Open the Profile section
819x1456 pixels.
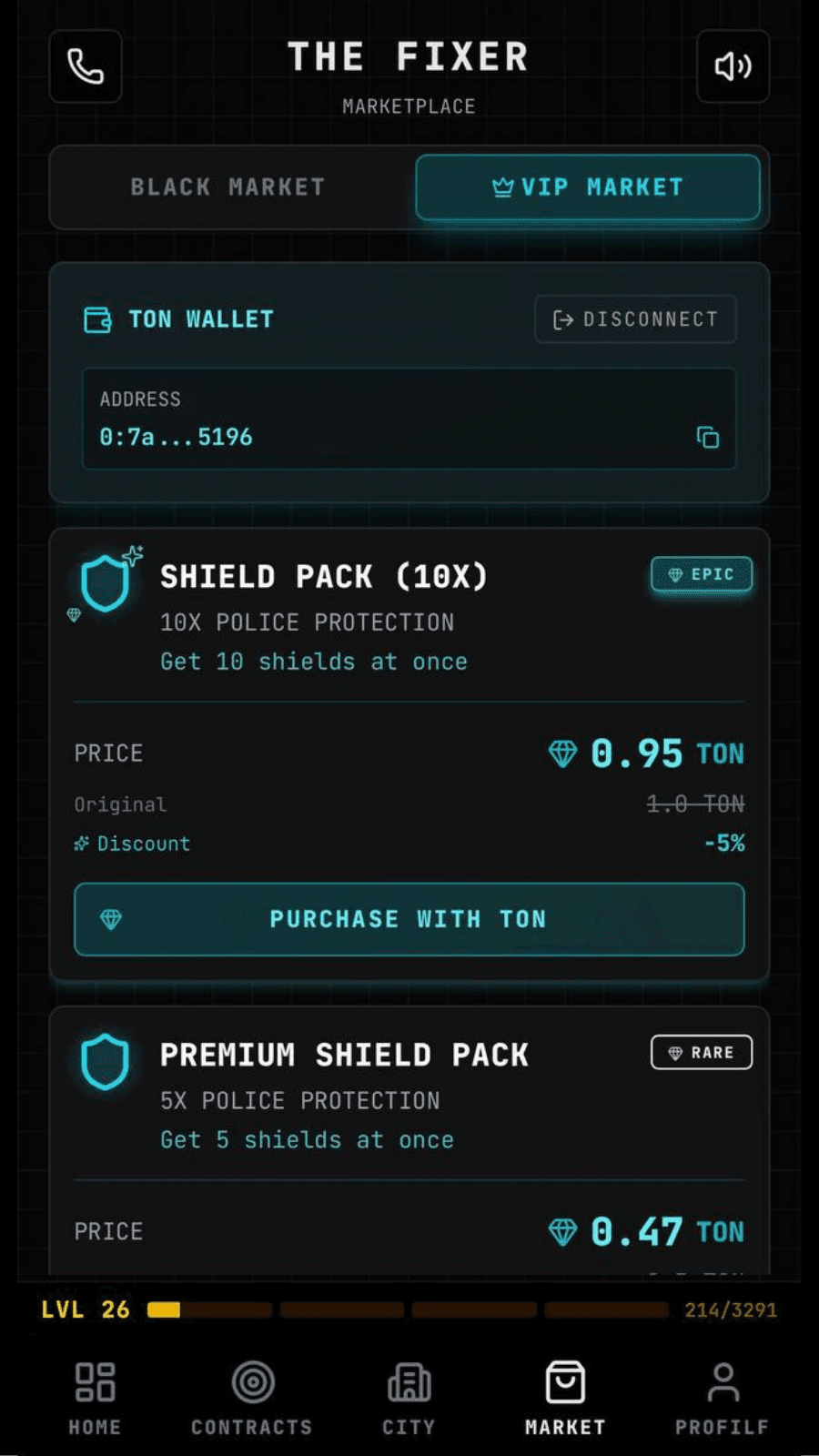pyautogui.click(x=723, y=1398)
